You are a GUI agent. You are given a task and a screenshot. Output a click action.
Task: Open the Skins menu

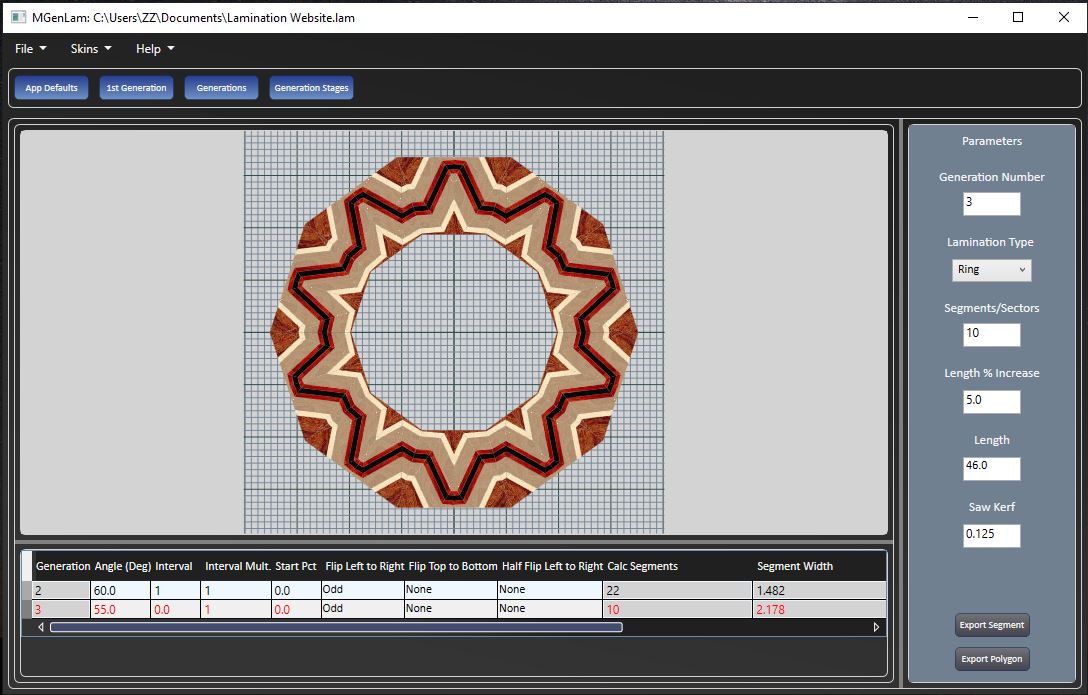pos(90,49)
